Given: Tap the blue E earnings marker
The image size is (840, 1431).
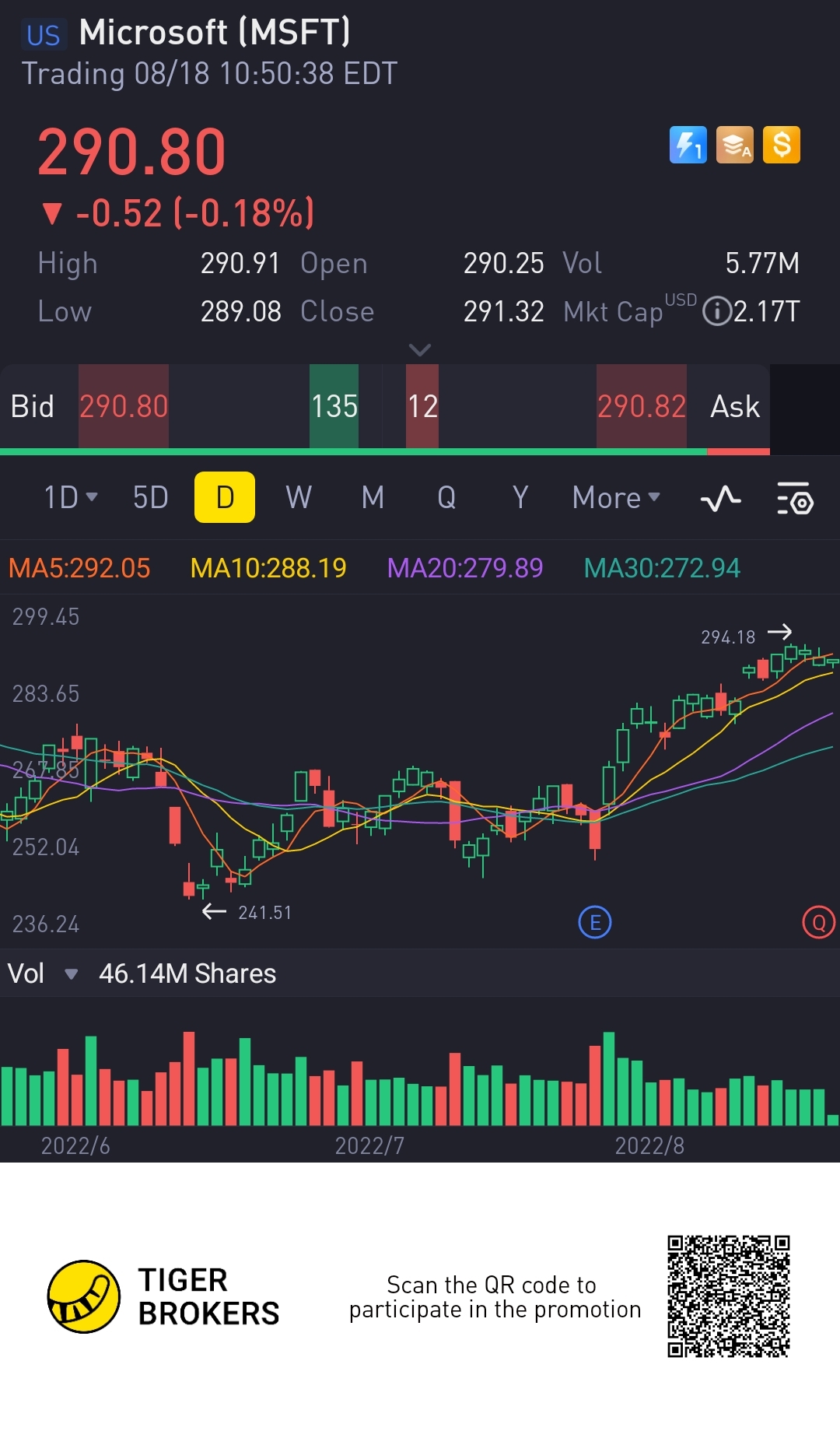Looking at the screenshot, I should (x=595, y=923).
